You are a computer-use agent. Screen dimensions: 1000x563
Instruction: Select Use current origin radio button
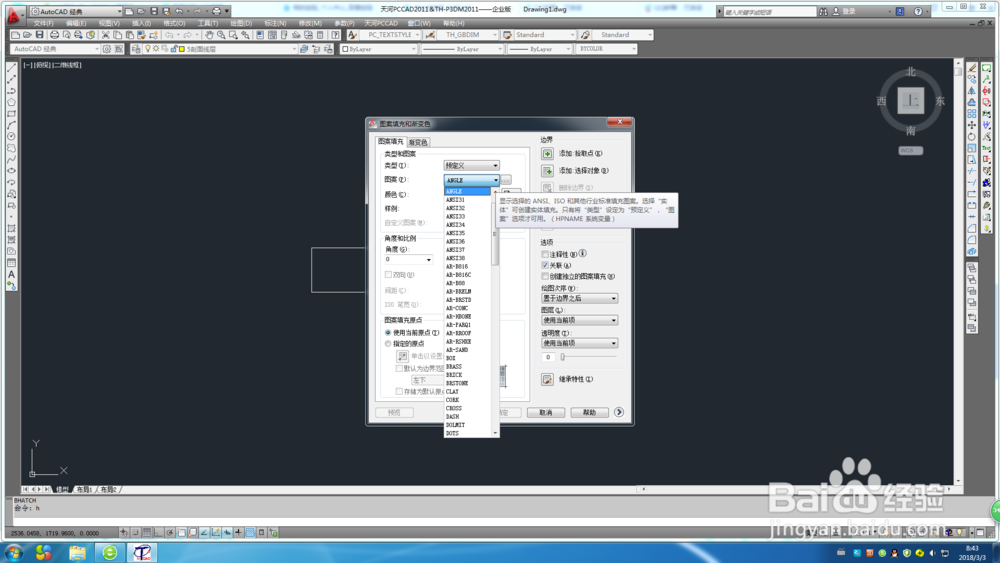click(x=388, y=333)
